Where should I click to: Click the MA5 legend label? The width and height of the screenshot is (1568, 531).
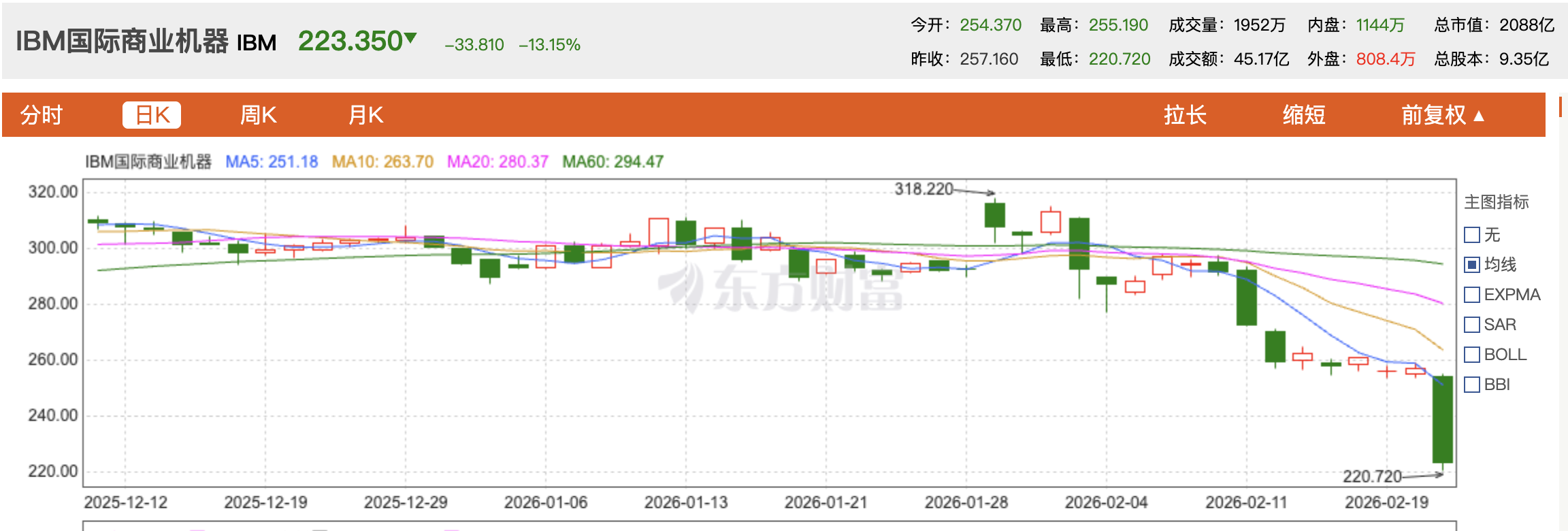tap(272, 162)
